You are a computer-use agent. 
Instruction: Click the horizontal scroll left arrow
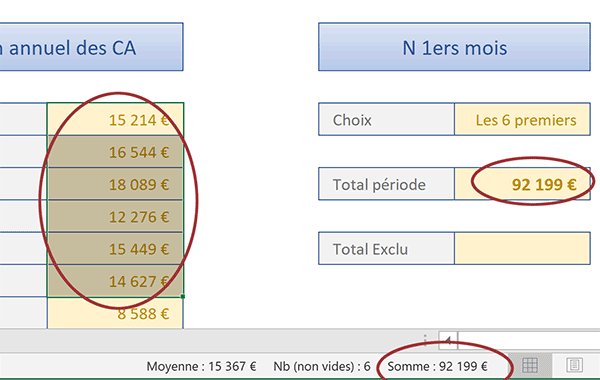point(448,340)
